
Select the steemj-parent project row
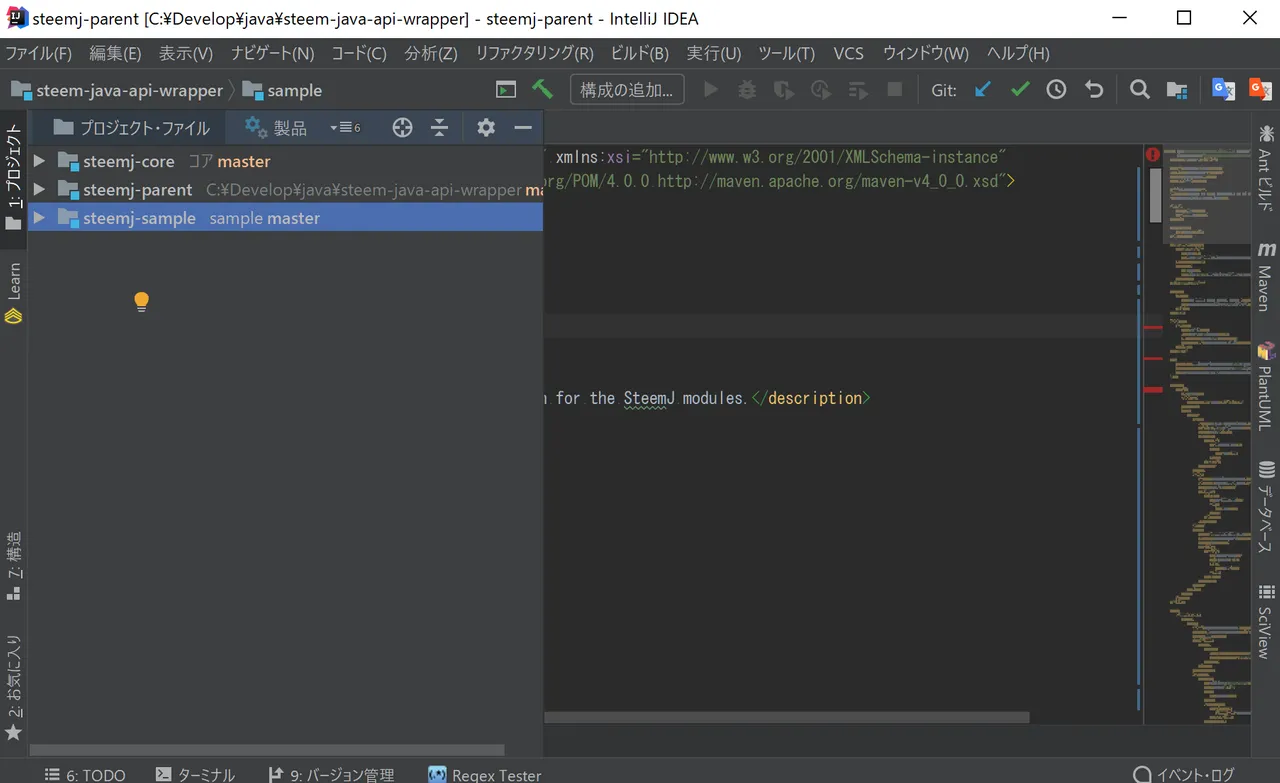[285, 189]
